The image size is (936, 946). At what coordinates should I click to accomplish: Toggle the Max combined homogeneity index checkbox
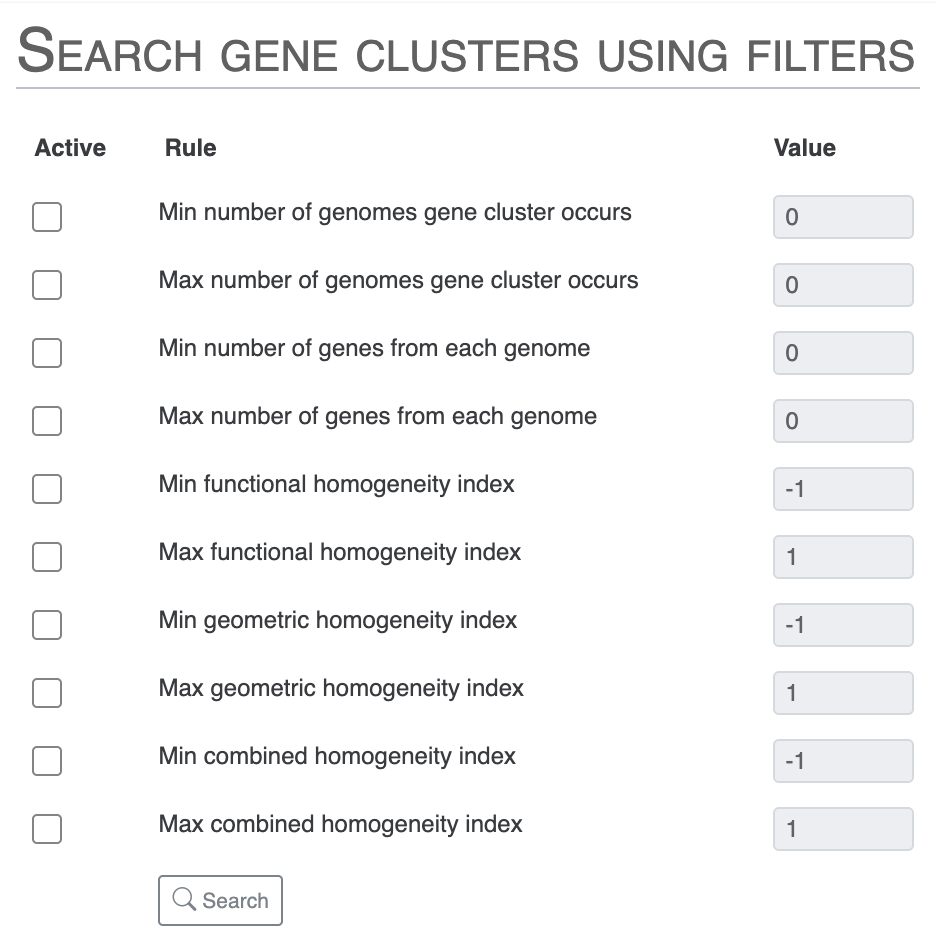46,828
